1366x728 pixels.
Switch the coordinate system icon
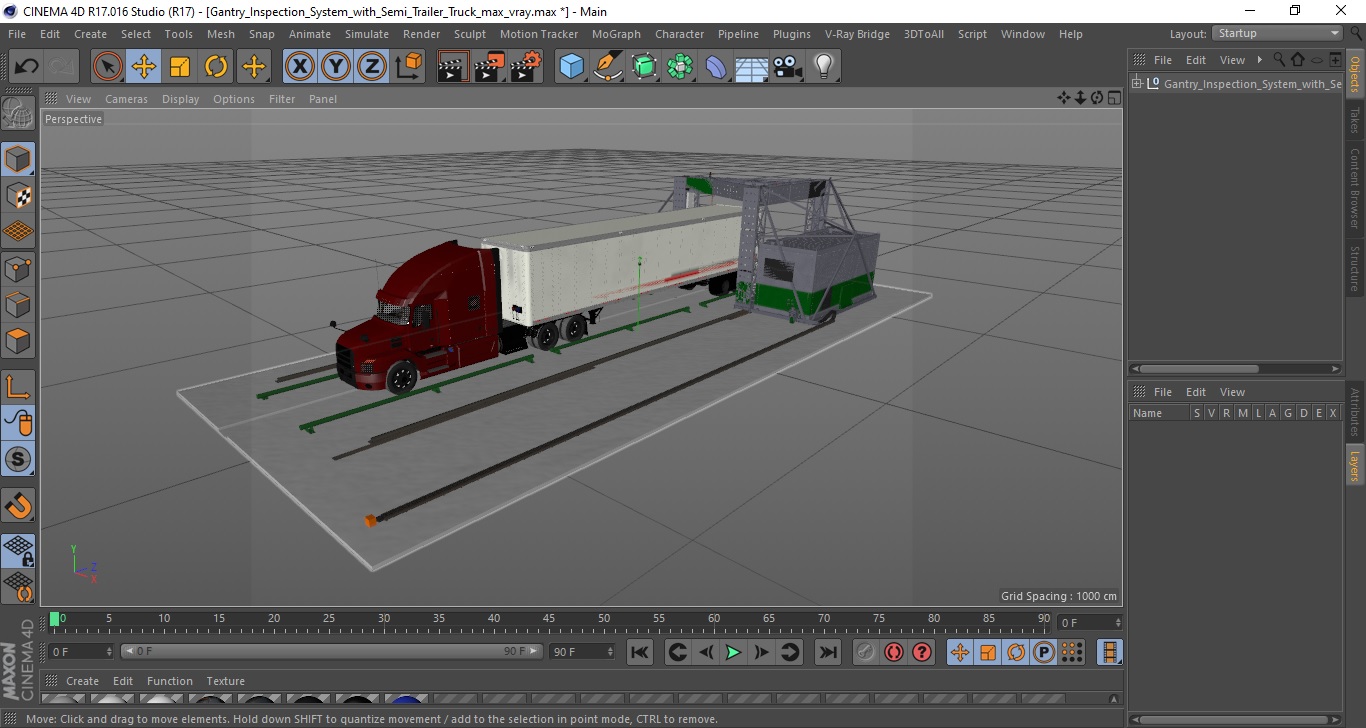coord(408,67)
